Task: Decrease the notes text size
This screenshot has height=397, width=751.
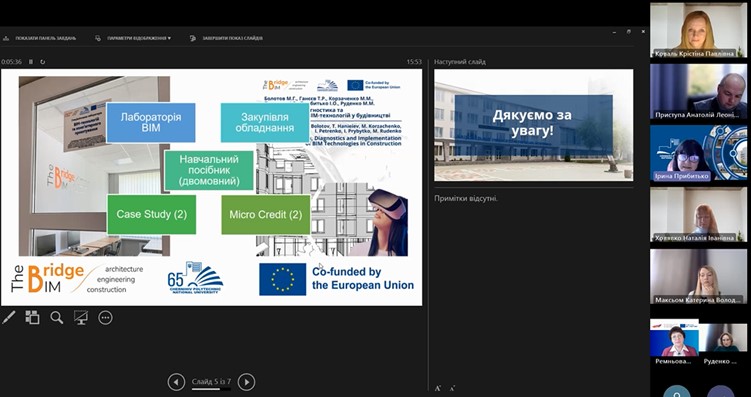Action: tap(452, 388)
